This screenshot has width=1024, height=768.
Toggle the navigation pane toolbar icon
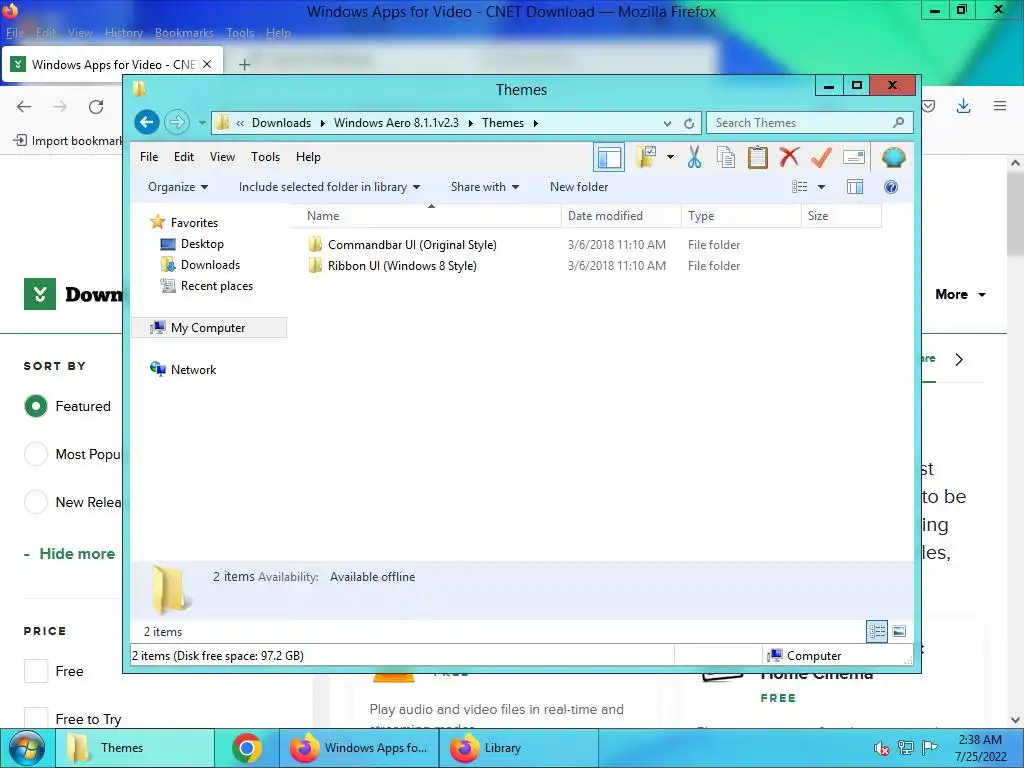pyautogui.click(x=609, y=157)
